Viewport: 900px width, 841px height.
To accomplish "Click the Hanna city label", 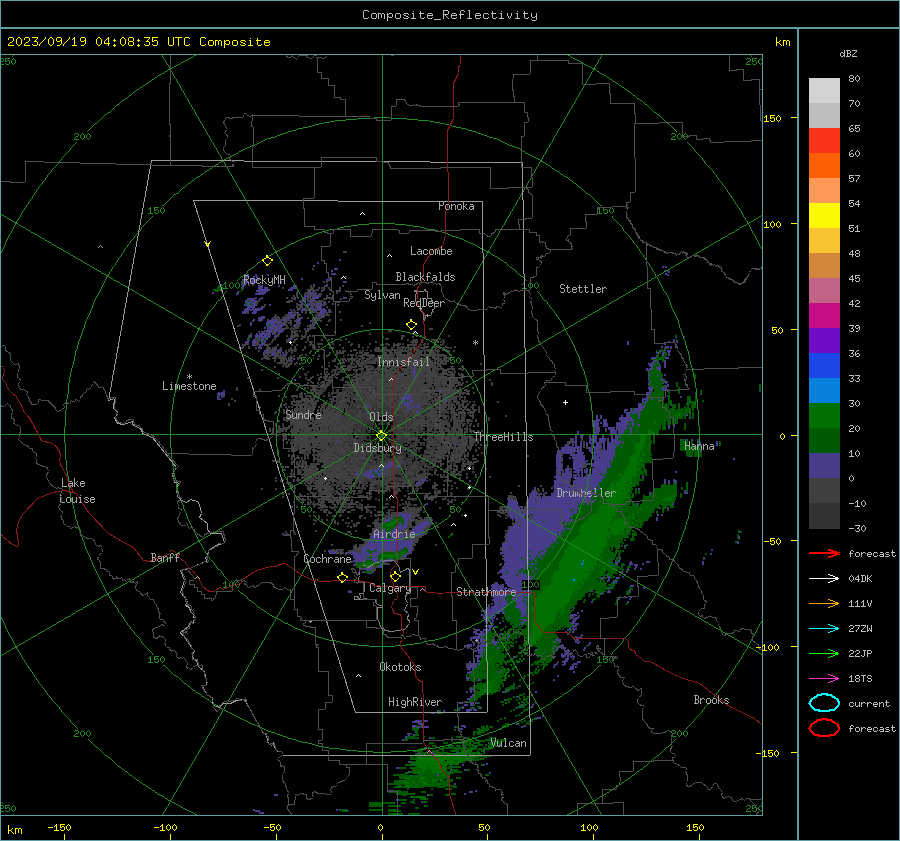I will click(699, 446).
